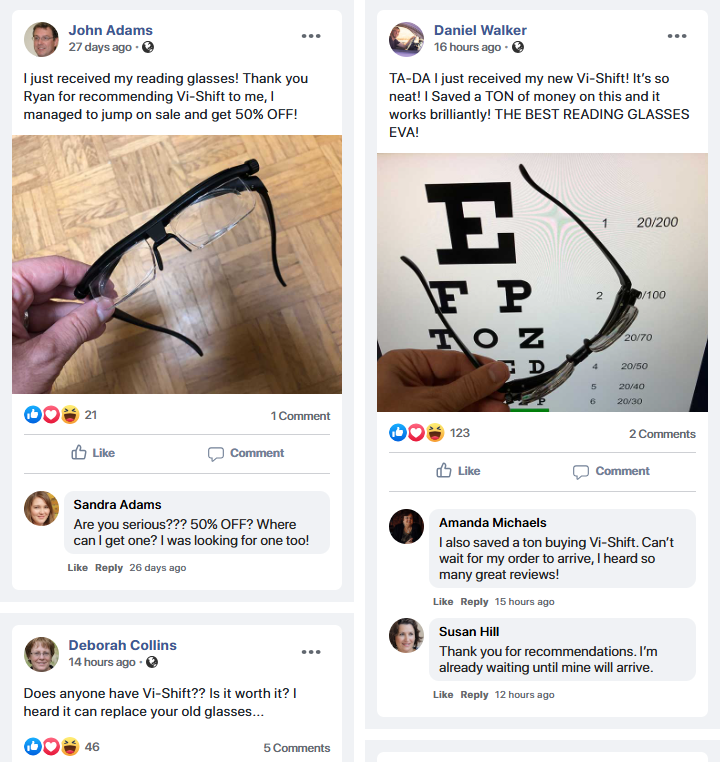Comment on John Adams' post
Viewport: 721px width, 762px height.
246,453
